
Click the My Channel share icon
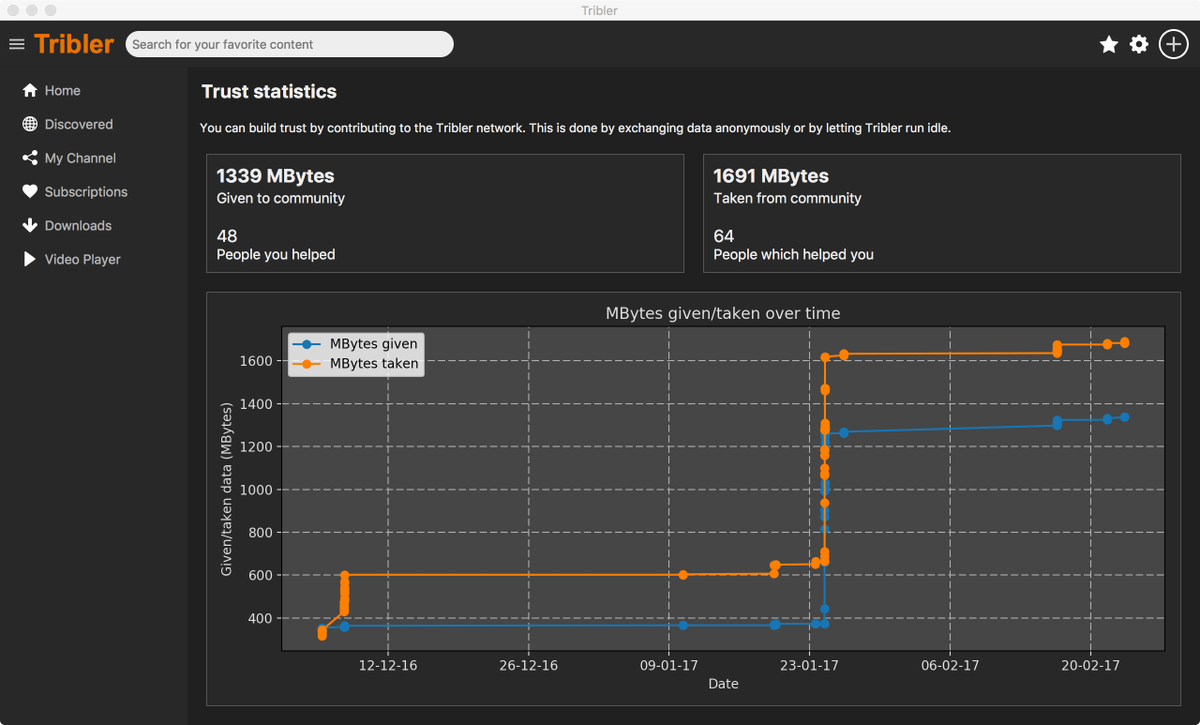(x=29, y=158)
